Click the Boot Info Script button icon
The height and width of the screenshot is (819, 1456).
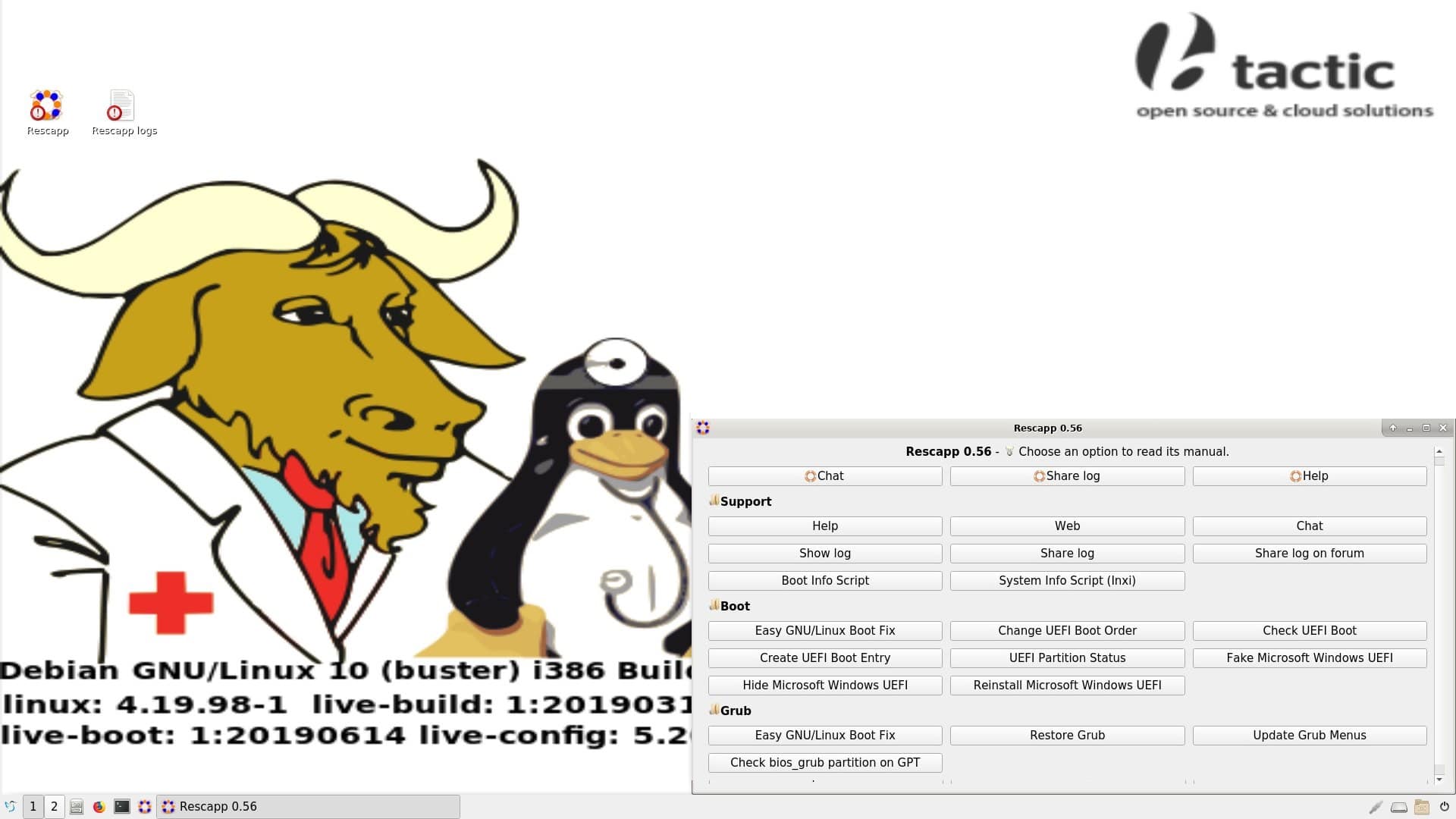pyautogui.click(x=824, y=580)
